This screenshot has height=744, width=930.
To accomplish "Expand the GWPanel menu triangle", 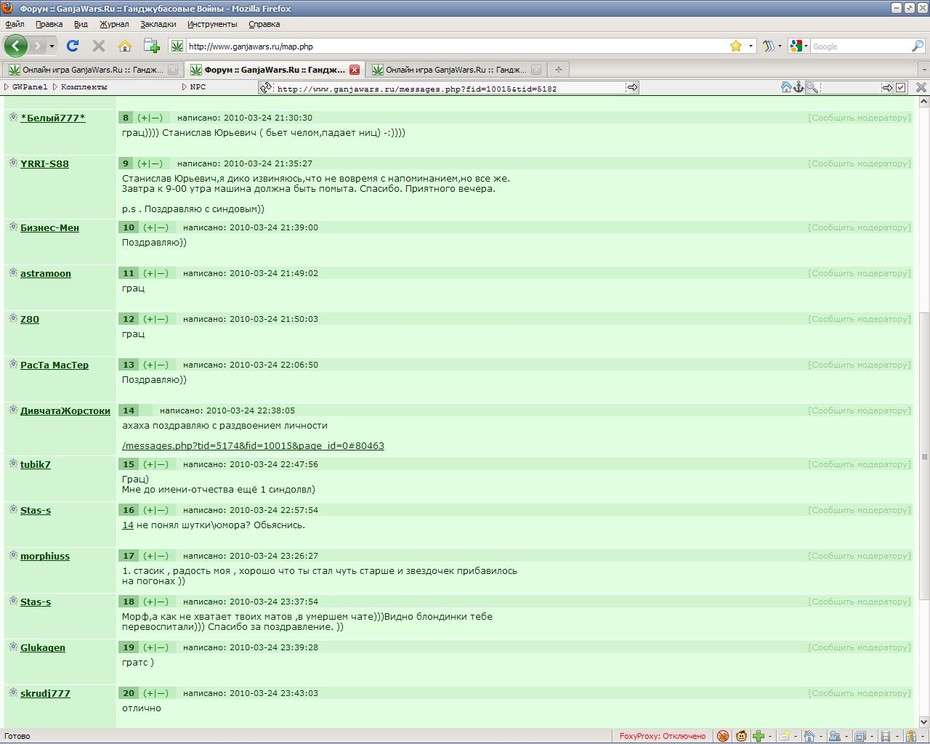I will click(x=7, y=87).
